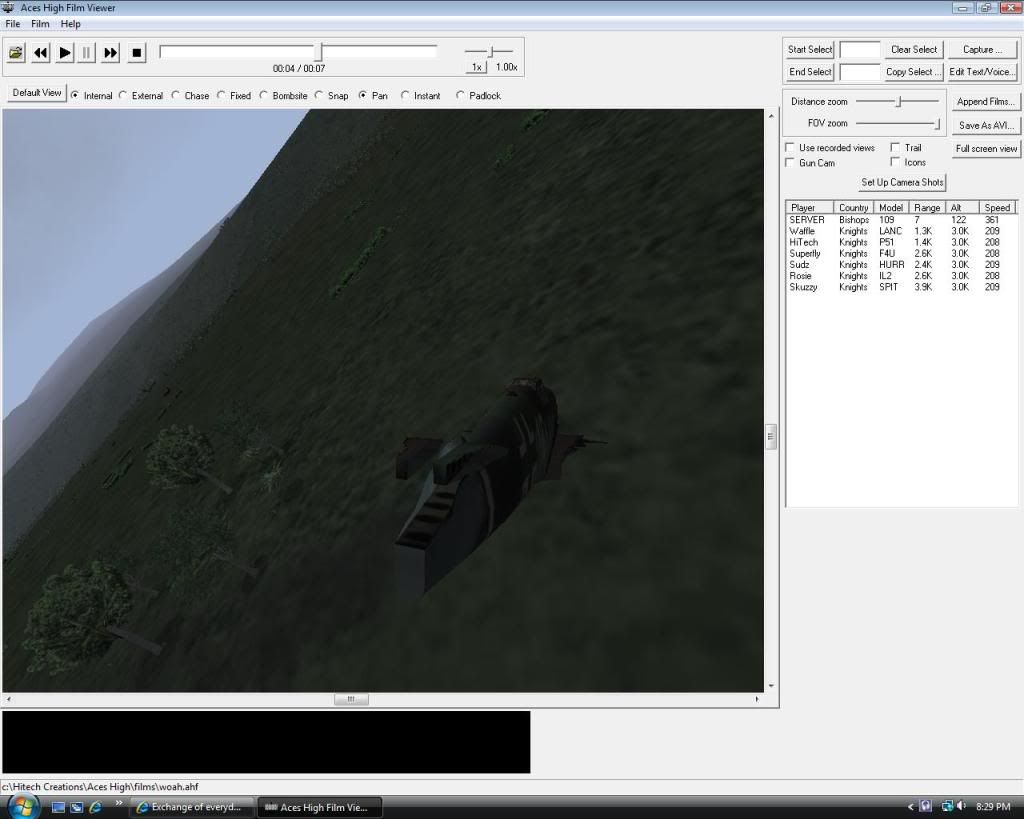1024x819 pixels.
Task: Select the Sudz player row
Action: click(x=901, y=265)
